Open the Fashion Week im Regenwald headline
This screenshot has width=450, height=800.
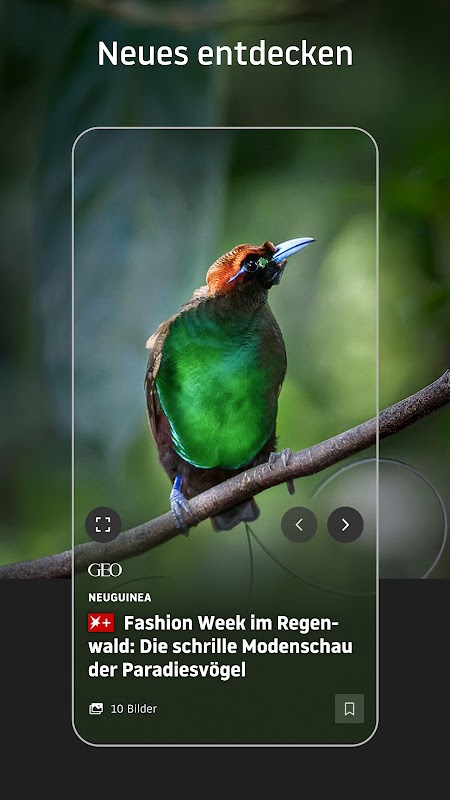(x=220, y=646)
